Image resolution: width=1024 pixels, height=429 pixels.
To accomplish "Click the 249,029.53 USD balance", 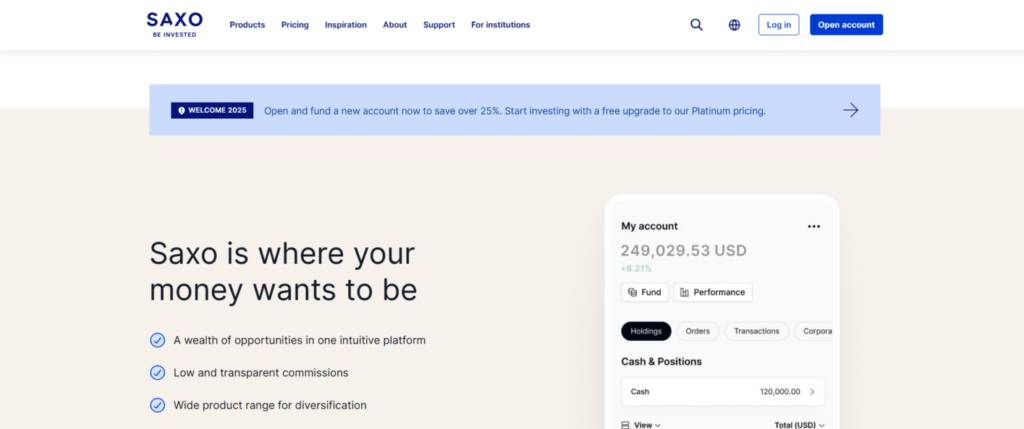I will coord(683,251).
